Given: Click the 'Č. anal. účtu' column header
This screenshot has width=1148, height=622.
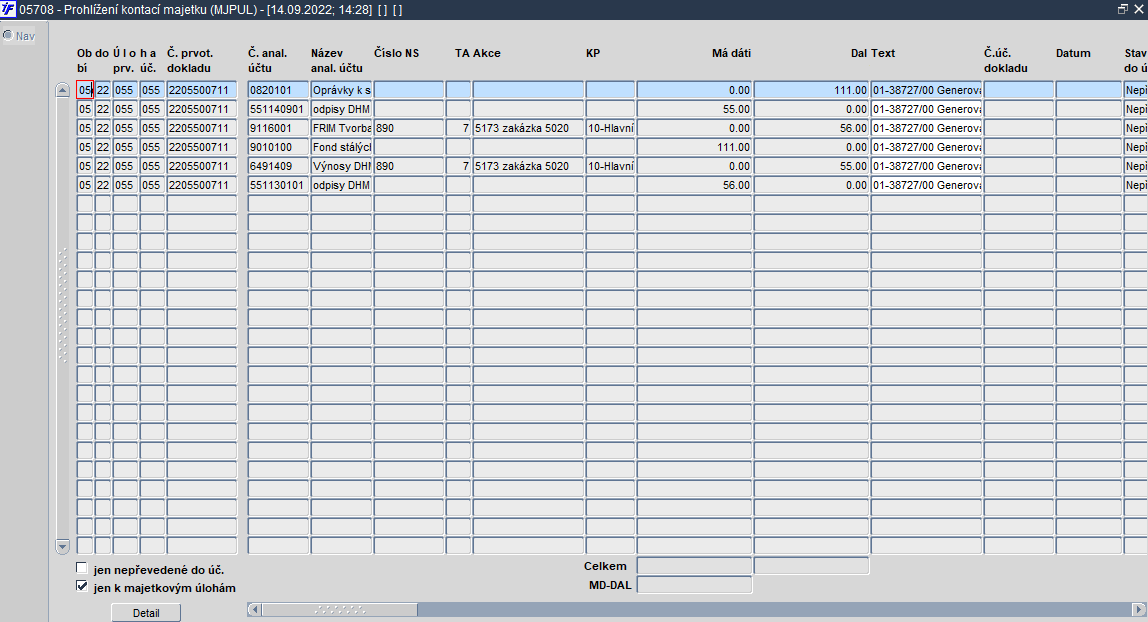Looking at the screenshot, I should click(268, 60).
